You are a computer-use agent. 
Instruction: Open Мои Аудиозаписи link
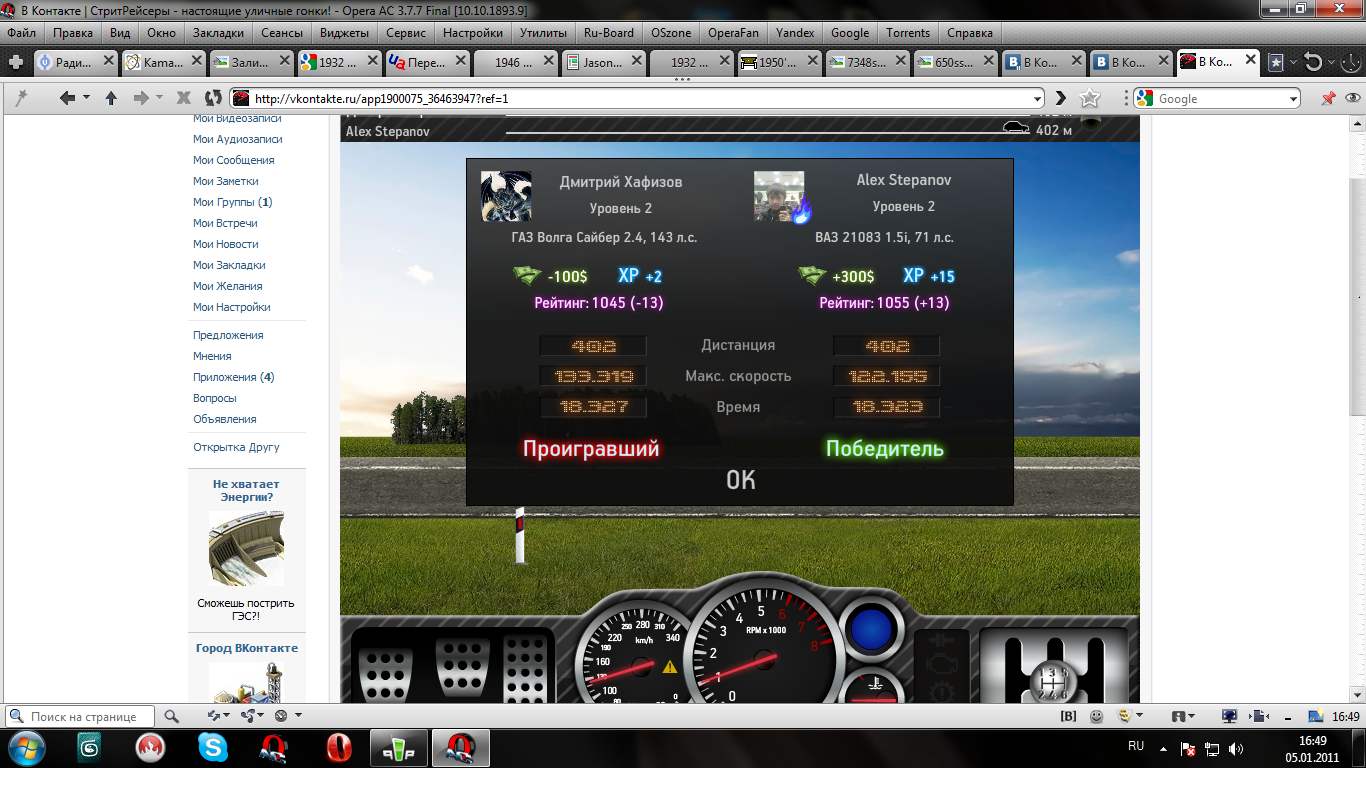click(237, 139)
